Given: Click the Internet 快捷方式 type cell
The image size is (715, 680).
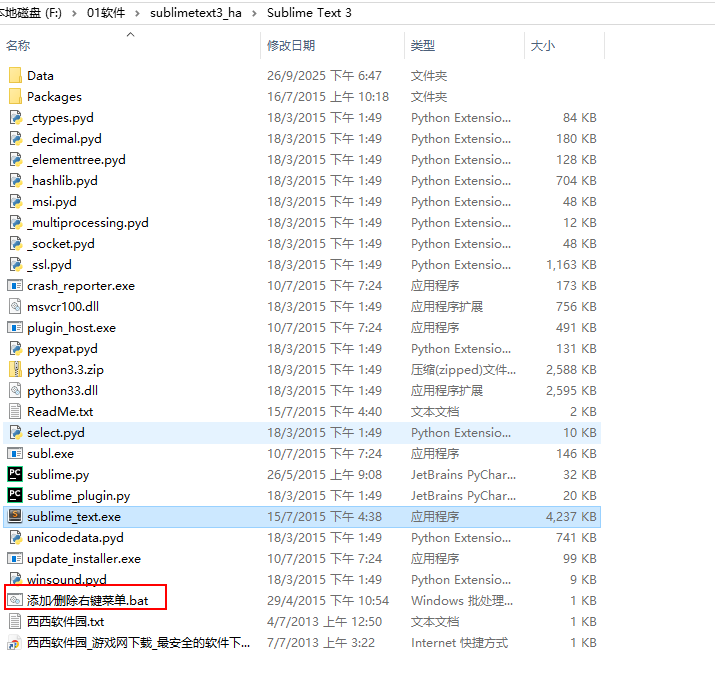Looking at the screenshot, I should [x=459, y=643].
